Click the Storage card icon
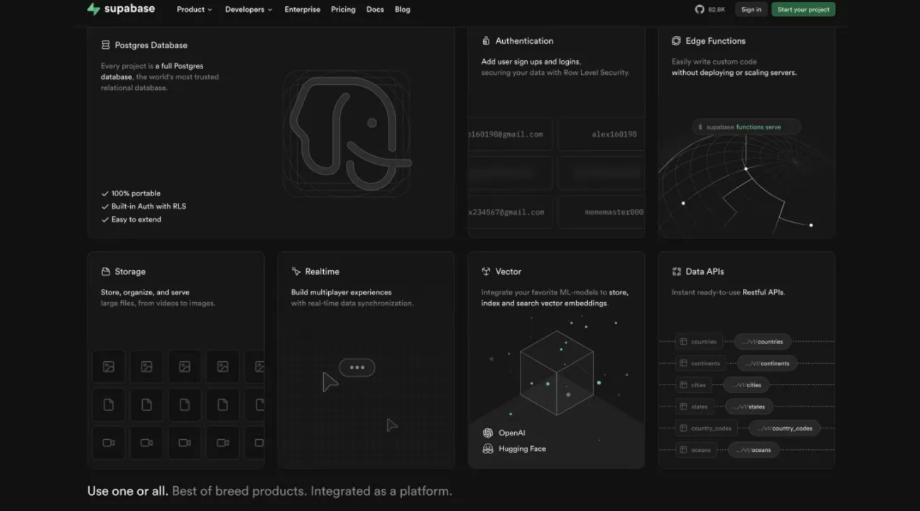The height and width of the screenshot is (511, 920). (x=106, y=271)
